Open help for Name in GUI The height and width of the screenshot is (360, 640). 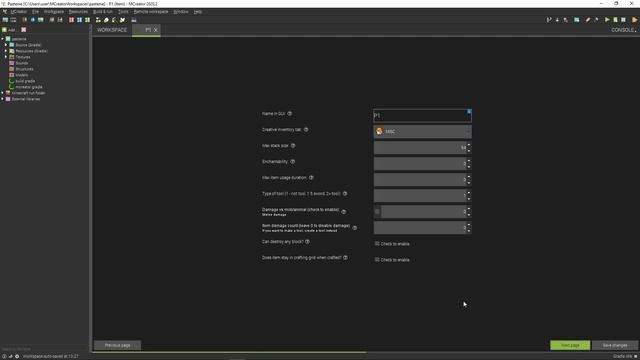[289, 113]
